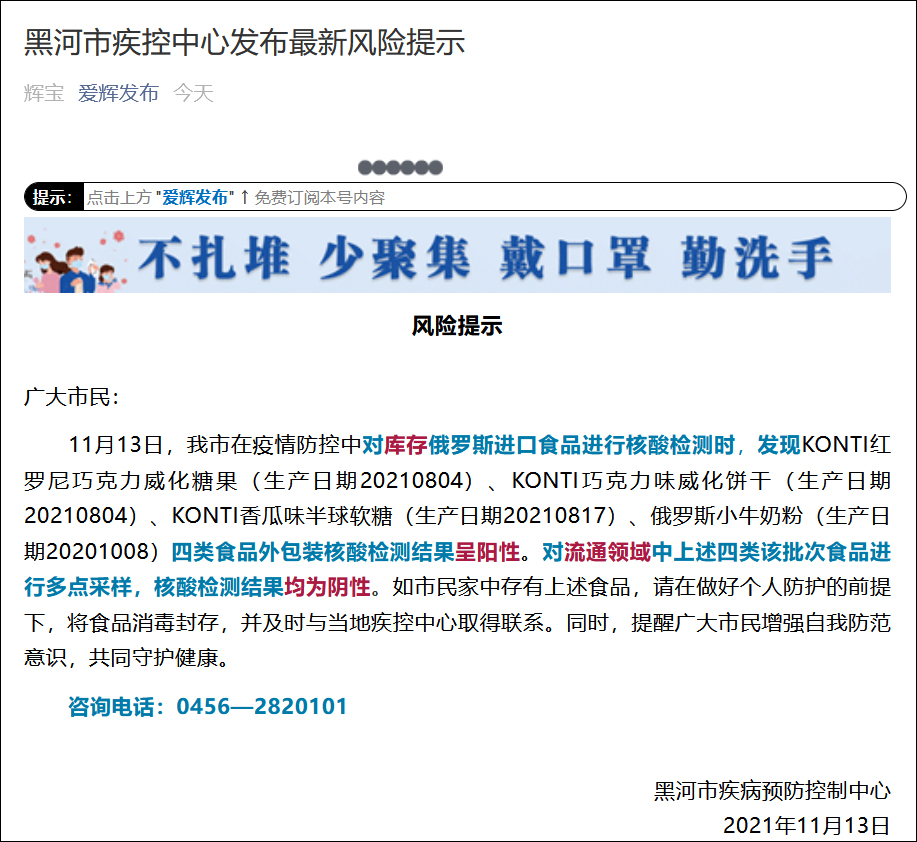Click the 不扎堆 少聚集 戴口罩 勤洗手 banner
The width and height of the screenshot is (917, 842).
[457, 255]
